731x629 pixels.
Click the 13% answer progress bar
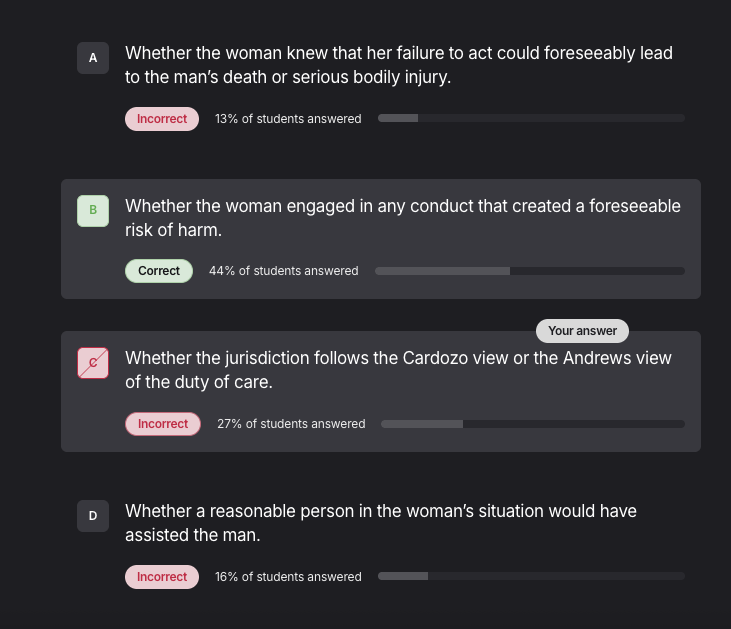pyautogui.click(x=531, y=119)
